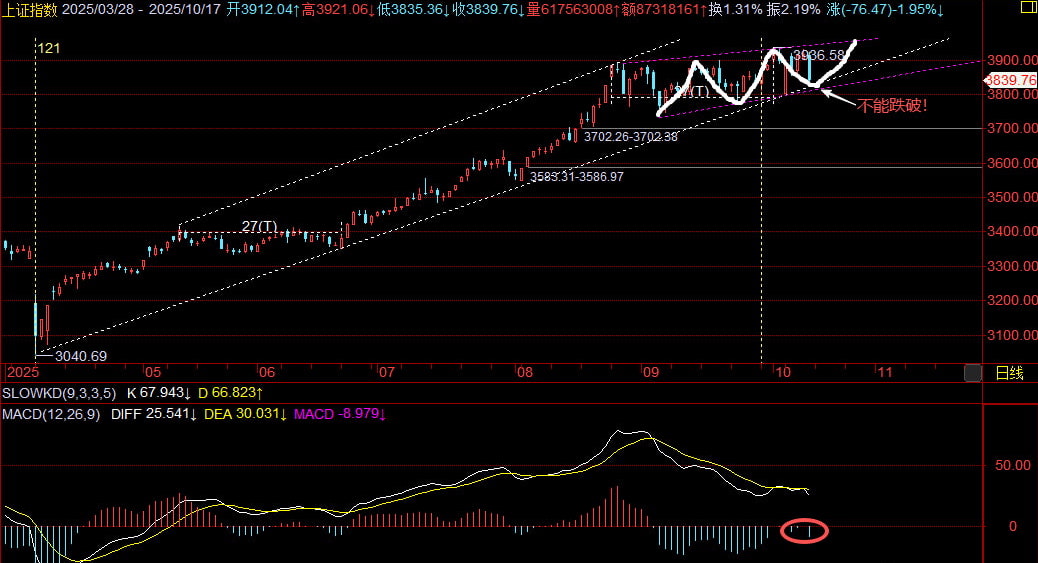Click the 3583.31-3586.97 gap label
The width and height of the screenshot is (1038, 563).
(577, 176)
